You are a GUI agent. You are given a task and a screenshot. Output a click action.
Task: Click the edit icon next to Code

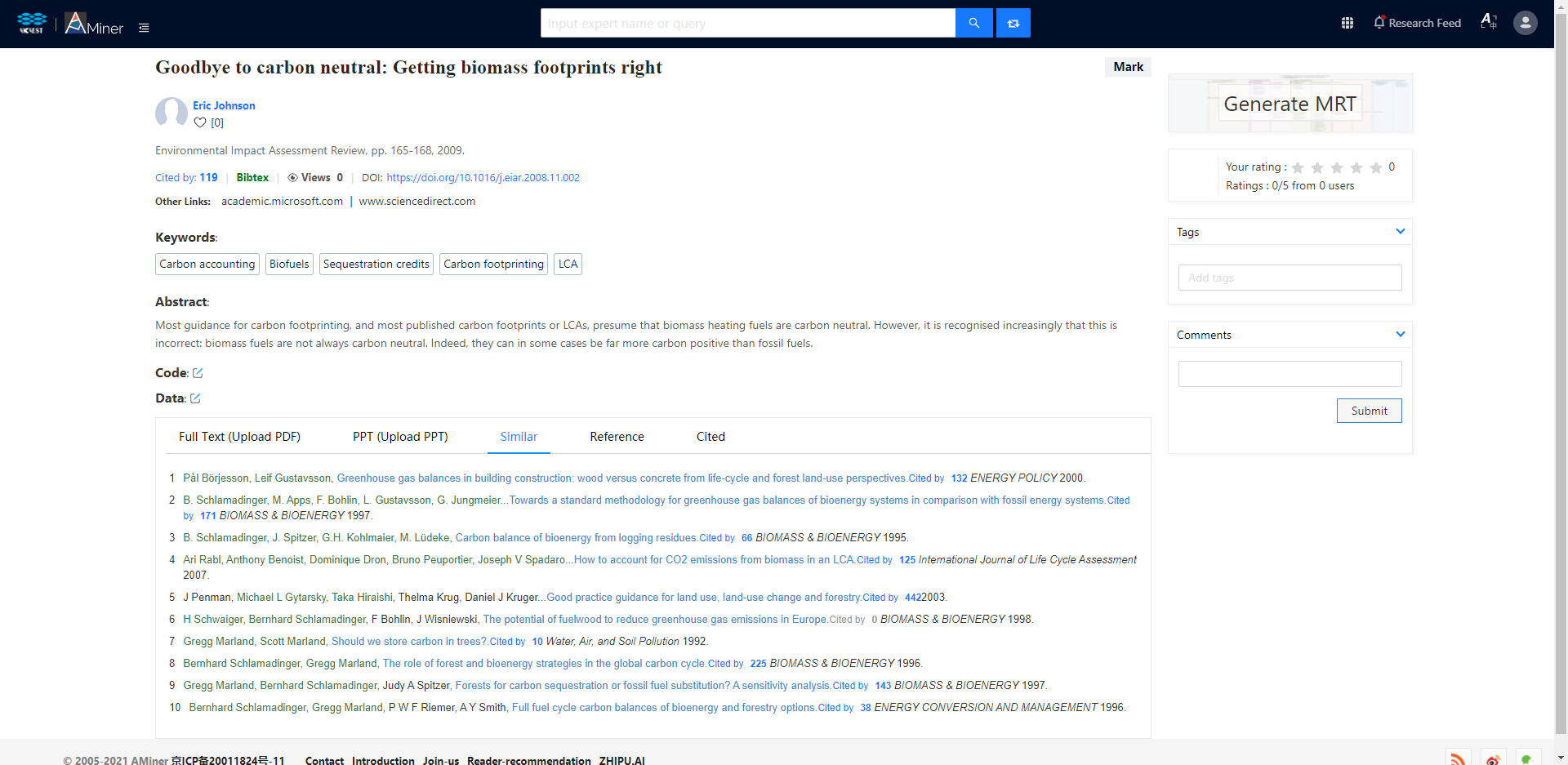(x=198, y=373)
